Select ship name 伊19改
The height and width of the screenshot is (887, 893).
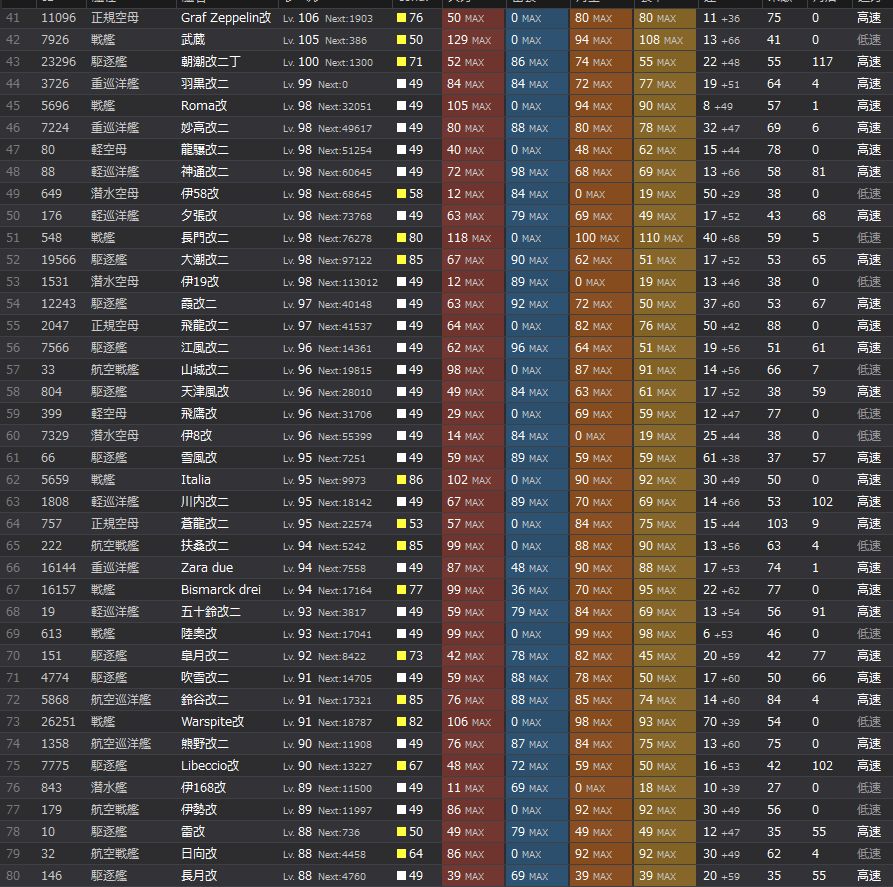point(199,282)
